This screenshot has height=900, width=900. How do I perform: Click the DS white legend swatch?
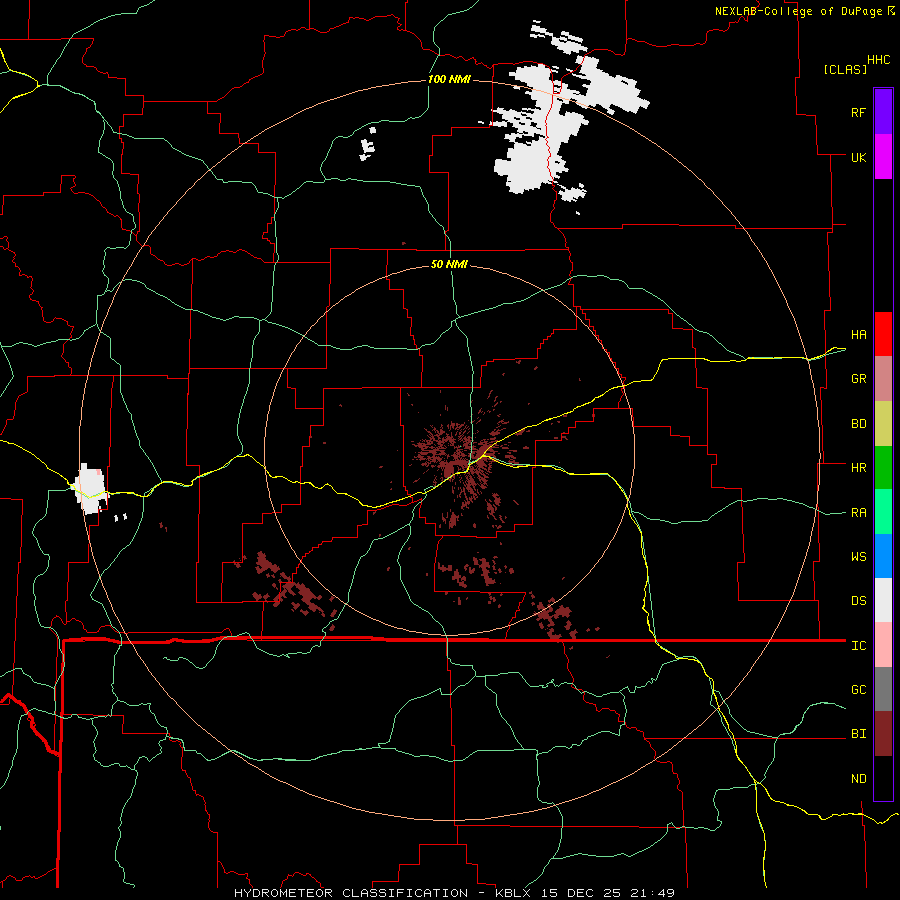pyautogui.click(x=883, y=600)
